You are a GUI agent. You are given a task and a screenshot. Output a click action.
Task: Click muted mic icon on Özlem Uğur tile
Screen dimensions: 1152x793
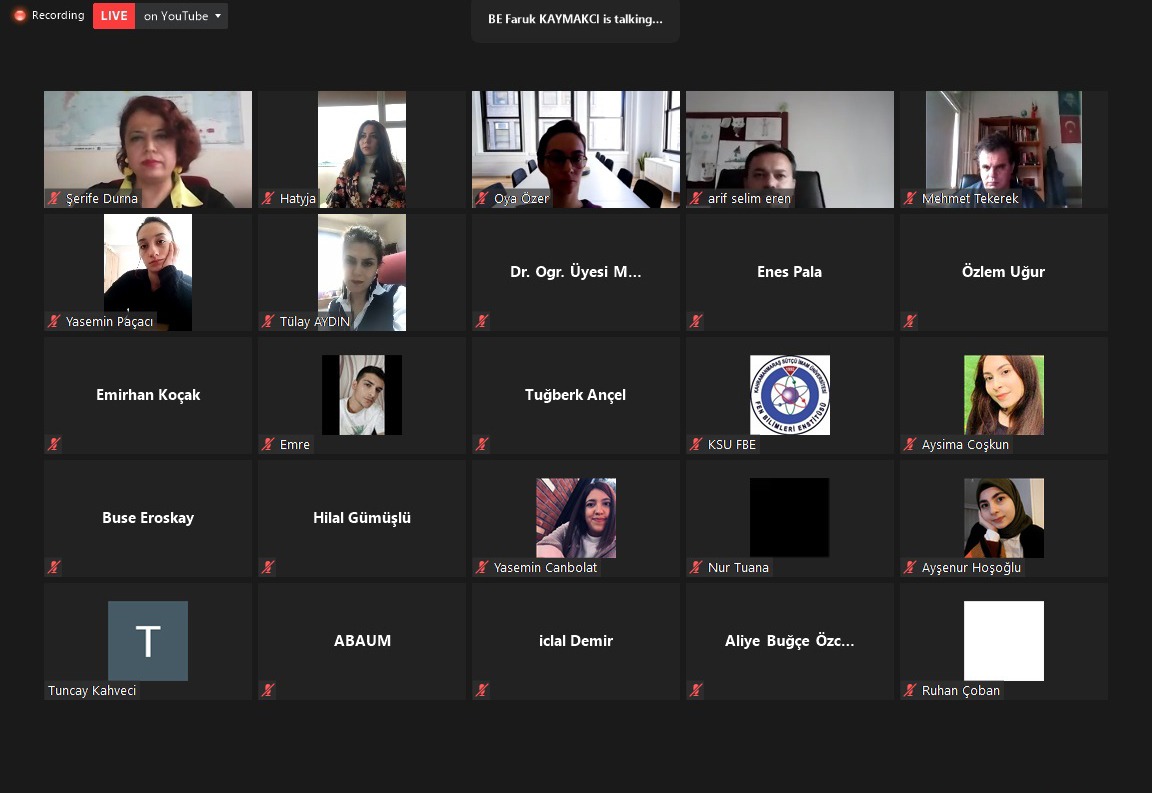pos(910,322)
